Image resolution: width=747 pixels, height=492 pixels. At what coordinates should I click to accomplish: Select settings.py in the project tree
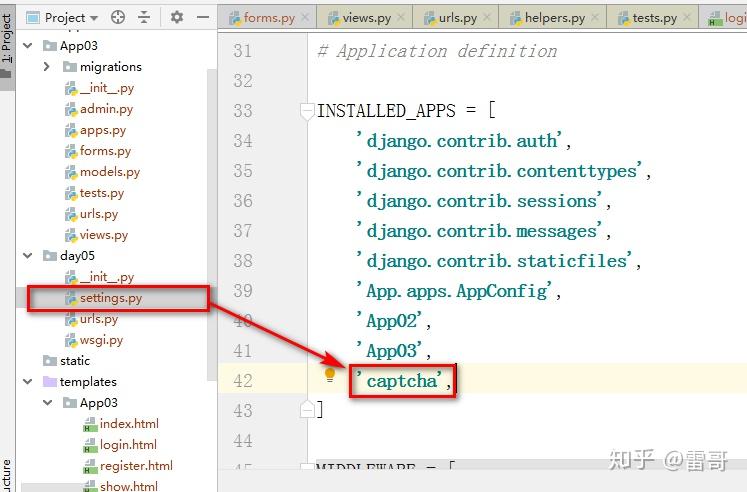point(111,298)
